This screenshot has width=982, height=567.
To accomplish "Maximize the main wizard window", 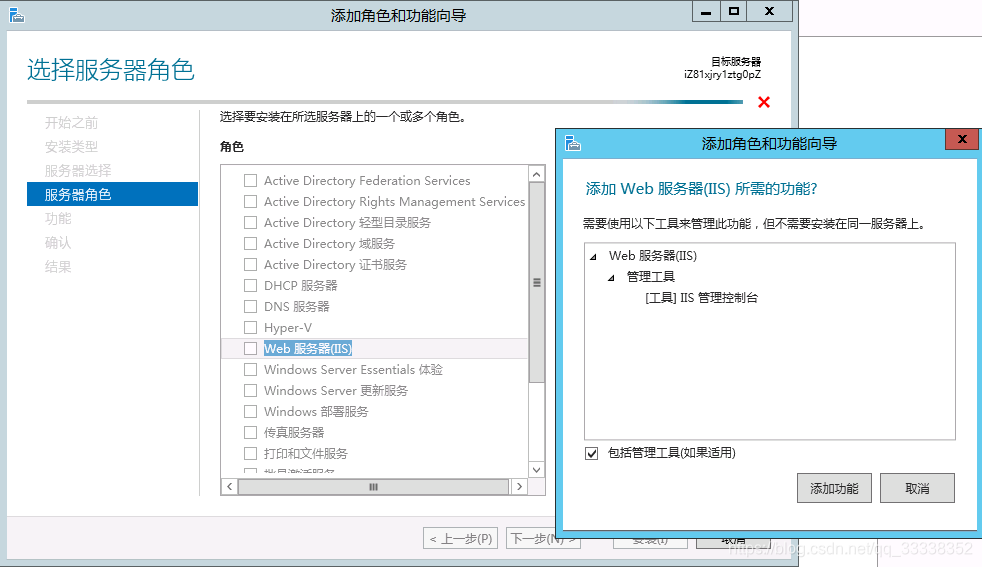I will pos(733,12).
